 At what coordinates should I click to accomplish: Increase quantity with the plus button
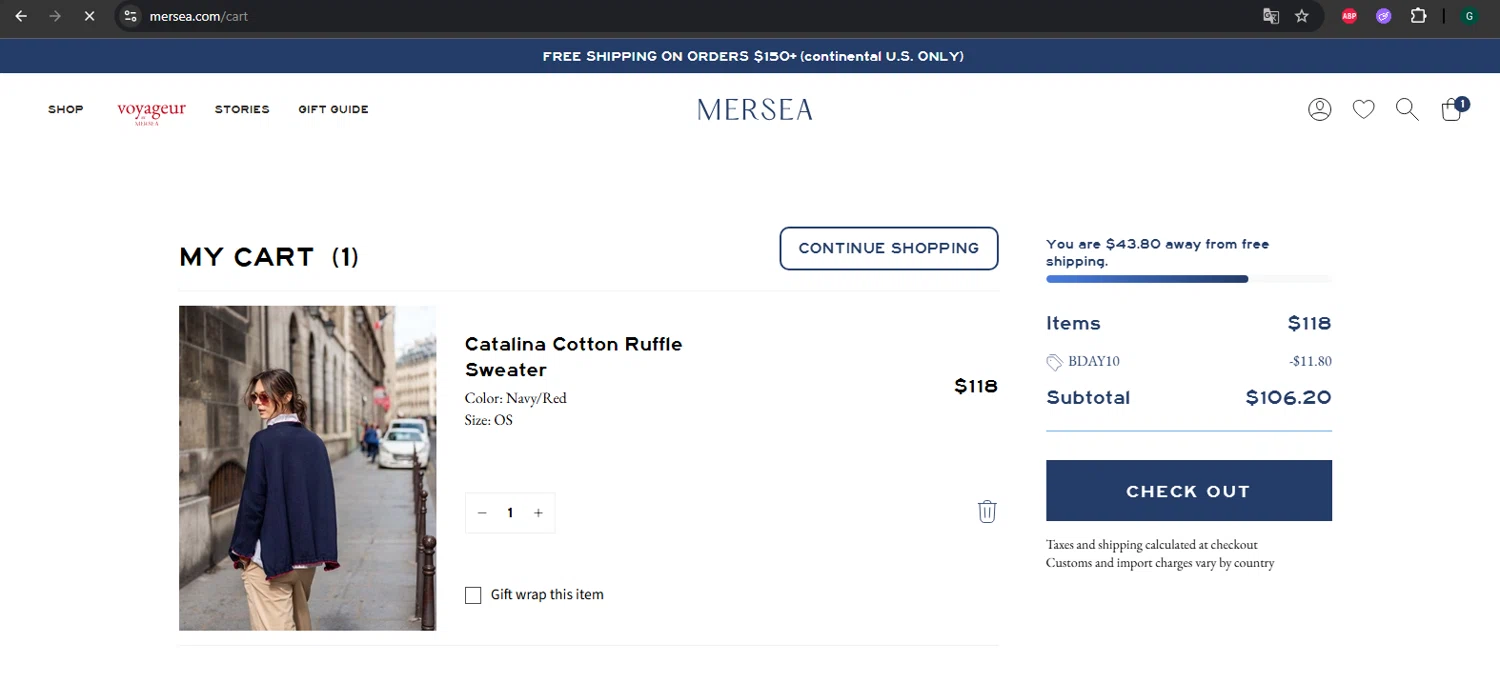tap(538, 513)
